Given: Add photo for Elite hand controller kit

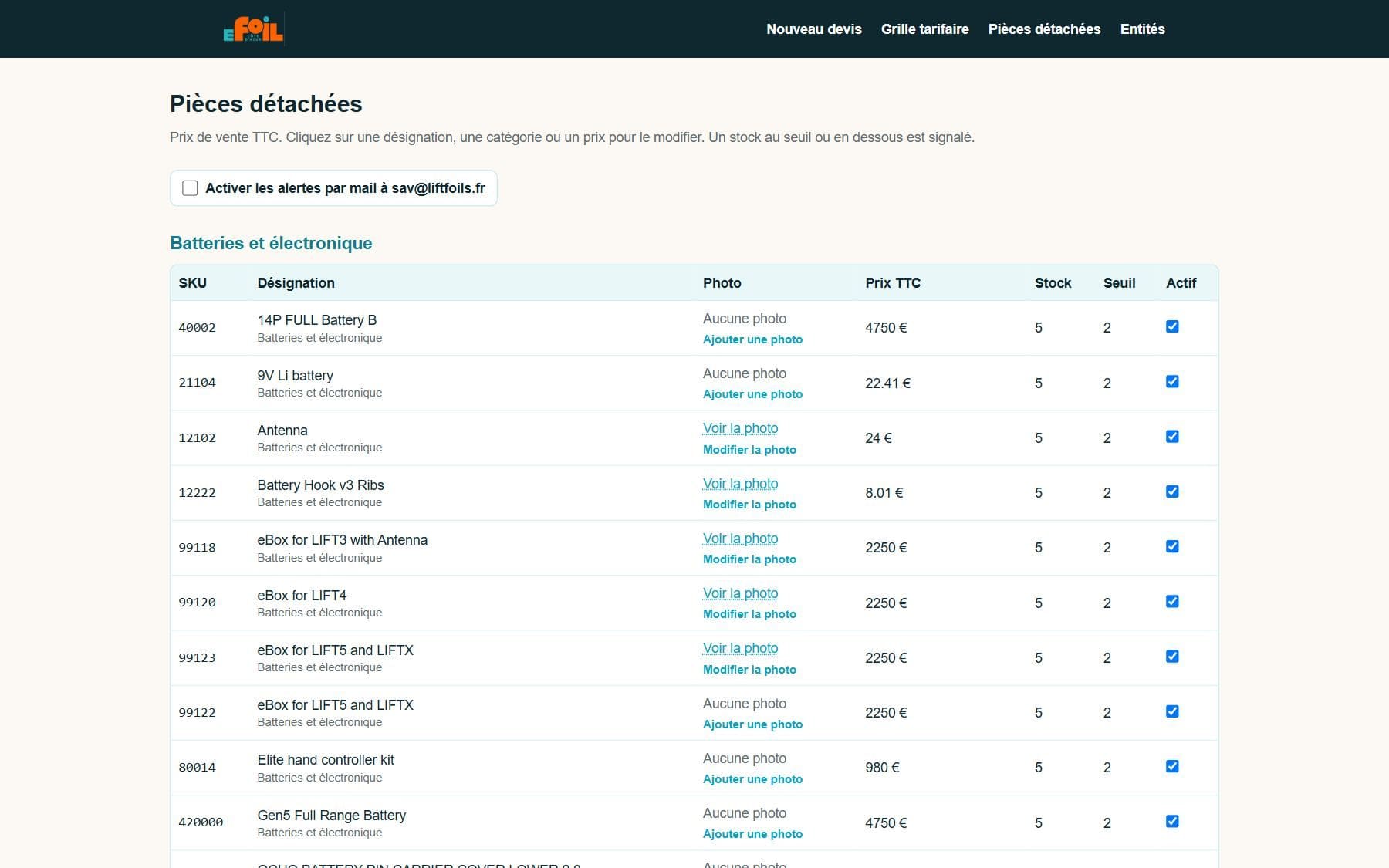Looking at the screenshot, I should point(752,779).
